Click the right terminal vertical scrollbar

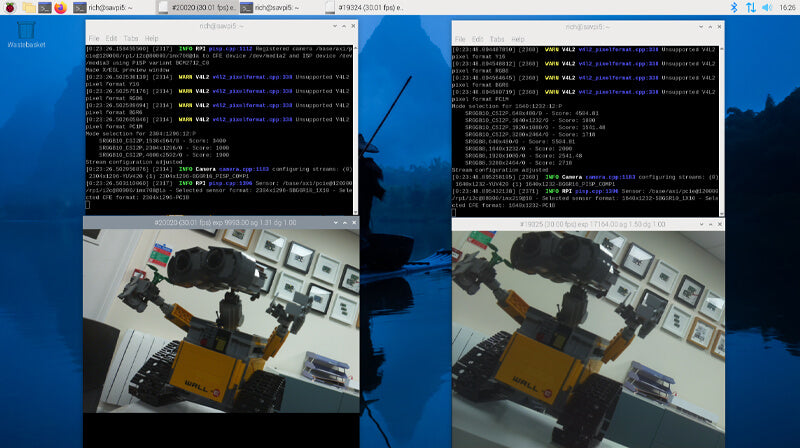click(x=721, y=131)
